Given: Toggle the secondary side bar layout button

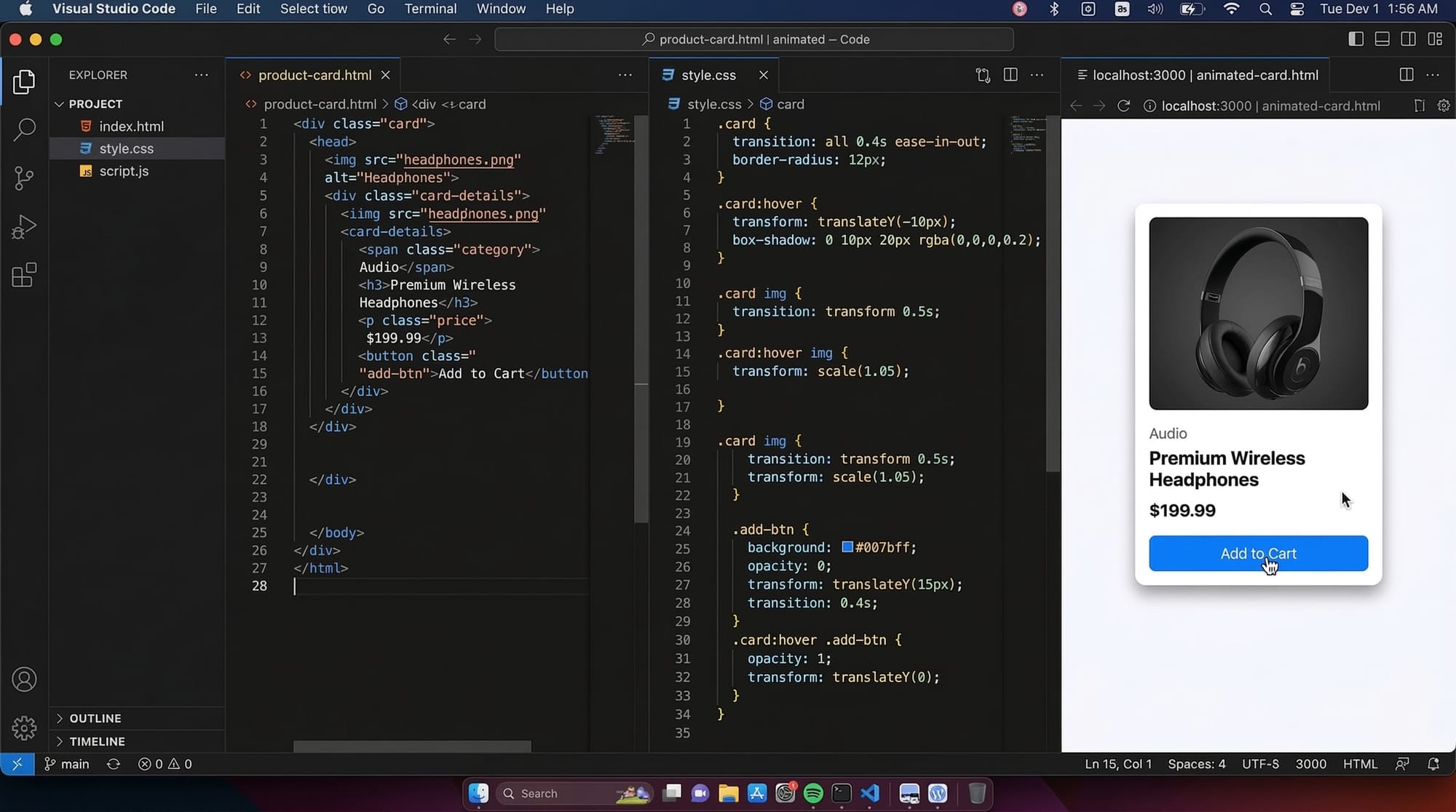Looking at the screenshot, I should coord(1408,39).
